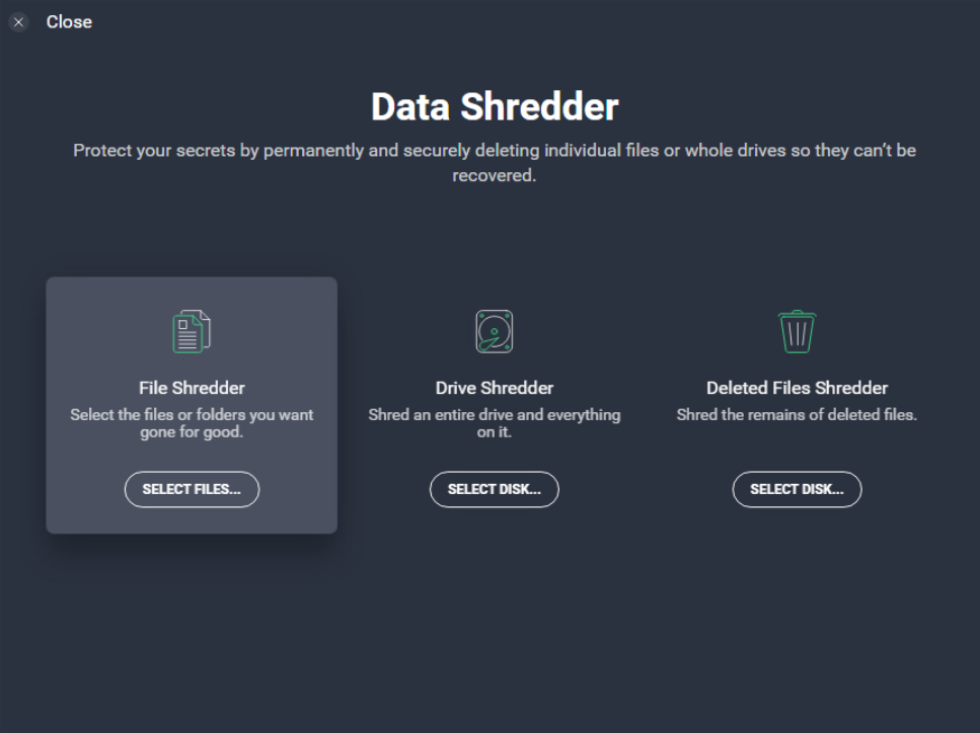Click the description under Drive Shredder
Image resolution: width=980 pixels, height=733 pixels.
[494, 423]
